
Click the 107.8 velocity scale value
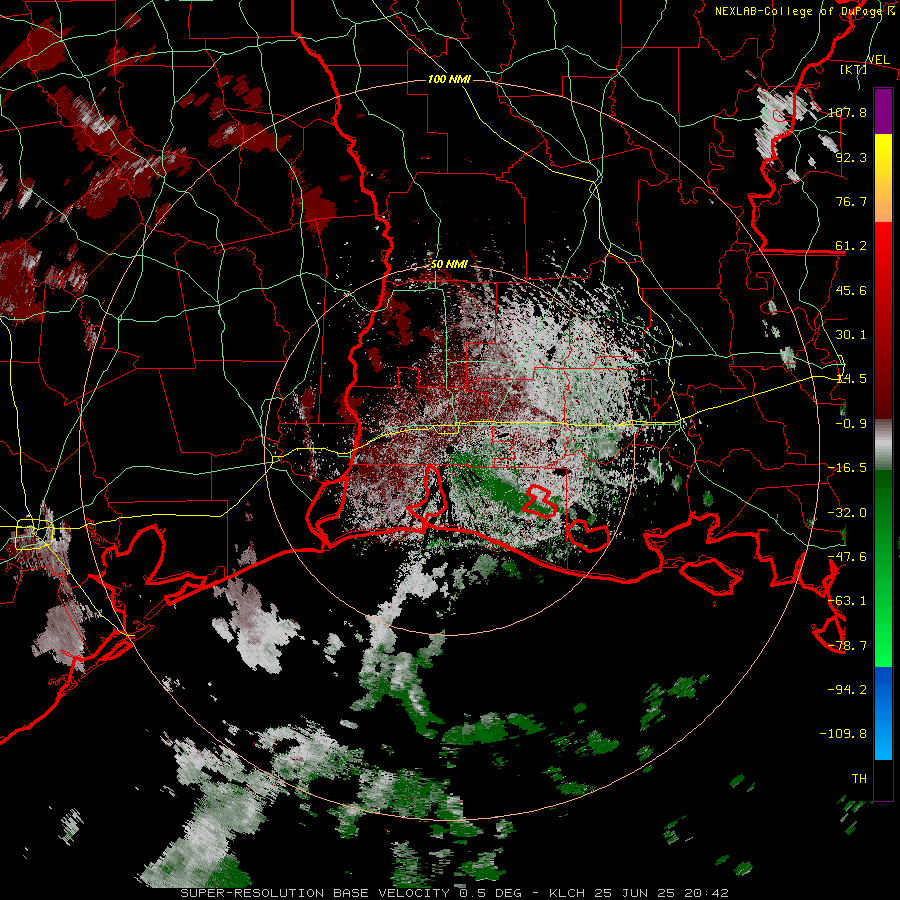[x=847, y=112]
